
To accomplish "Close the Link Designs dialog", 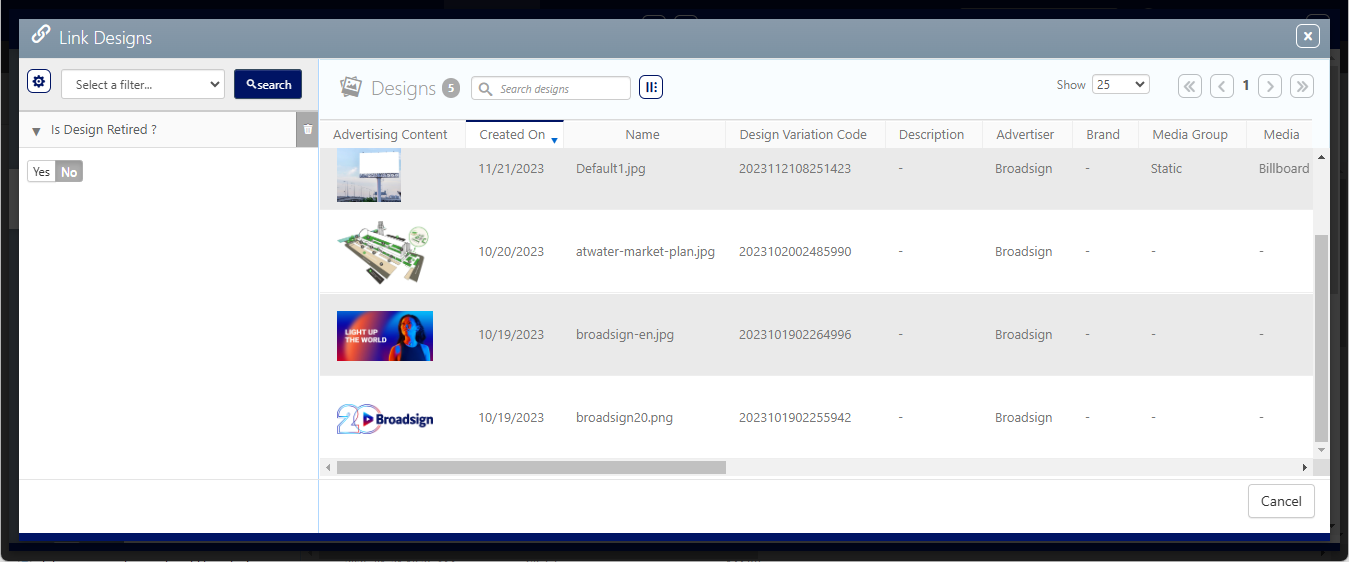I will 1308,36.
